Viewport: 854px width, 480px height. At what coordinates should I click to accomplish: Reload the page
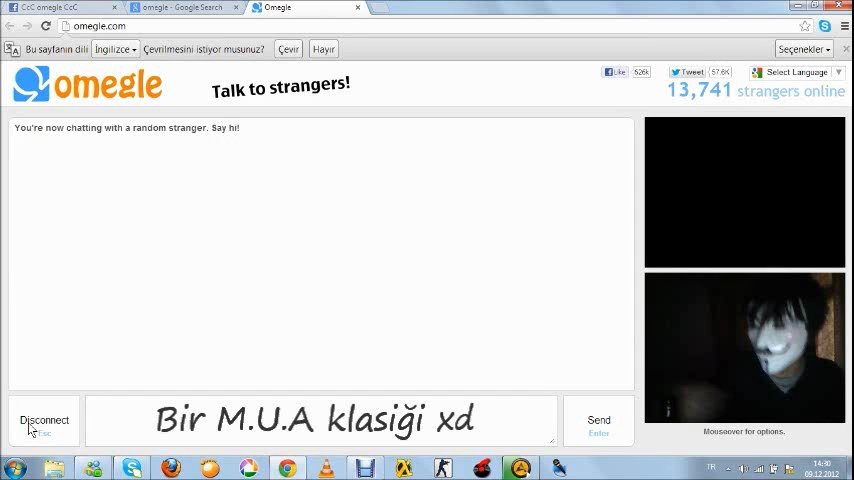(46, 26)
